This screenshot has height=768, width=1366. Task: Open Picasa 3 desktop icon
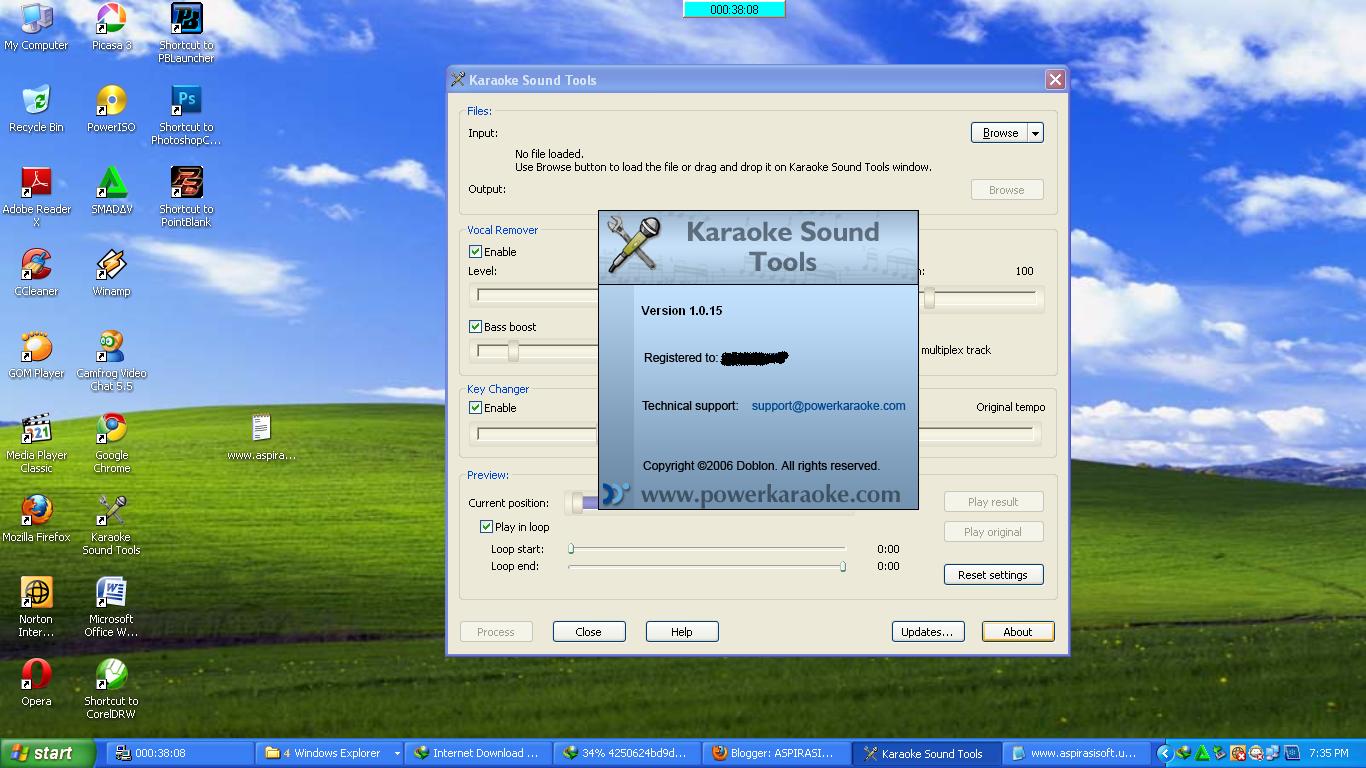pyautogui.click(x=111, y=27)
